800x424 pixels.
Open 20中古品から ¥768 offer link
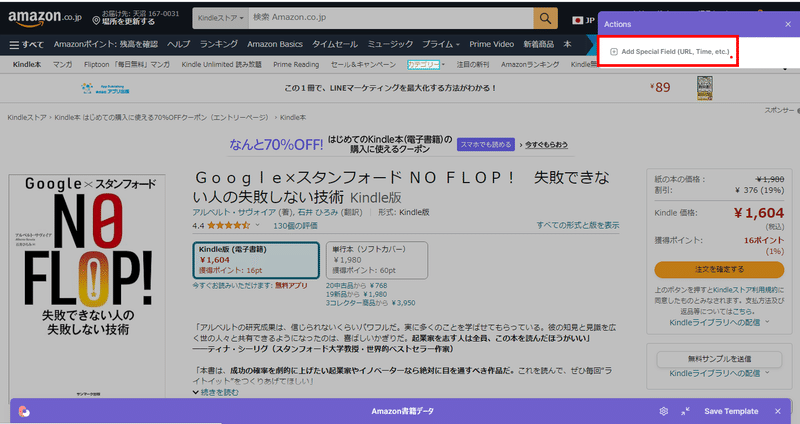click(x=357, y=286)
